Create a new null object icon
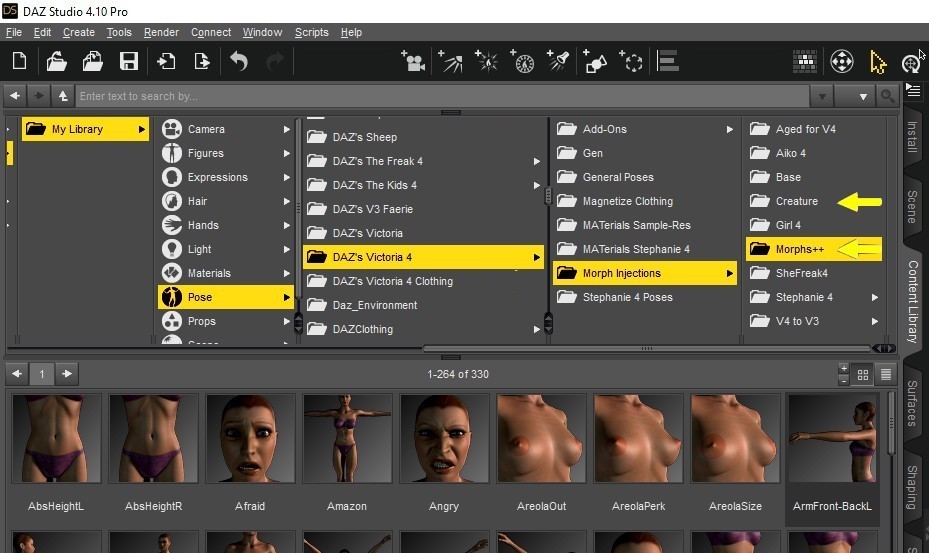 click(631, 61)
